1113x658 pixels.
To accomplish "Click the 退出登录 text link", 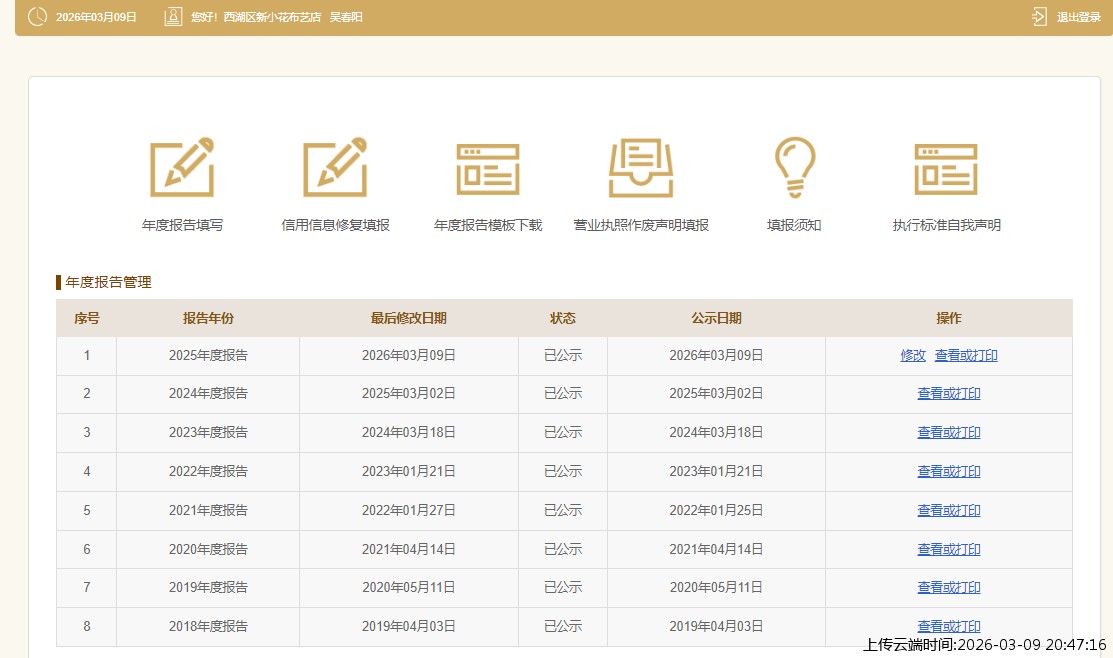I will (x=1078, y=17).
